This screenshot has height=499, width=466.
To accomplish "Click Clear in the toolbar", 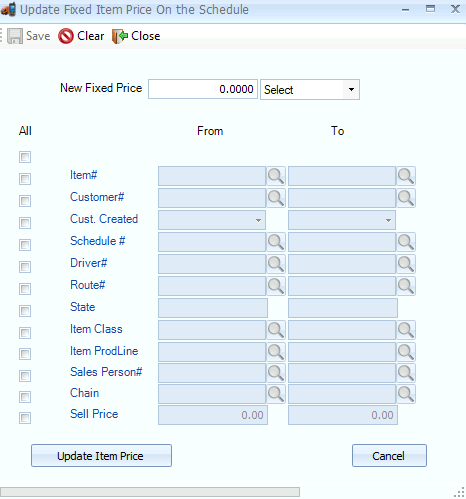I will click(x=81, y=36).
